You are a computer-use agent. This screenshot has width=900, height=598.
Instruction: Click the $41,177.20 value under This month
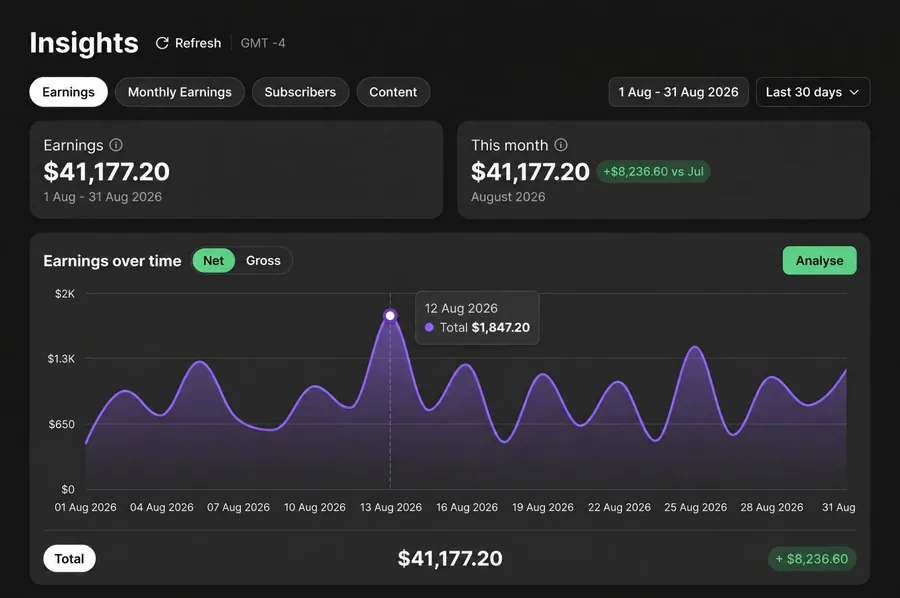(x=530, y=172)
